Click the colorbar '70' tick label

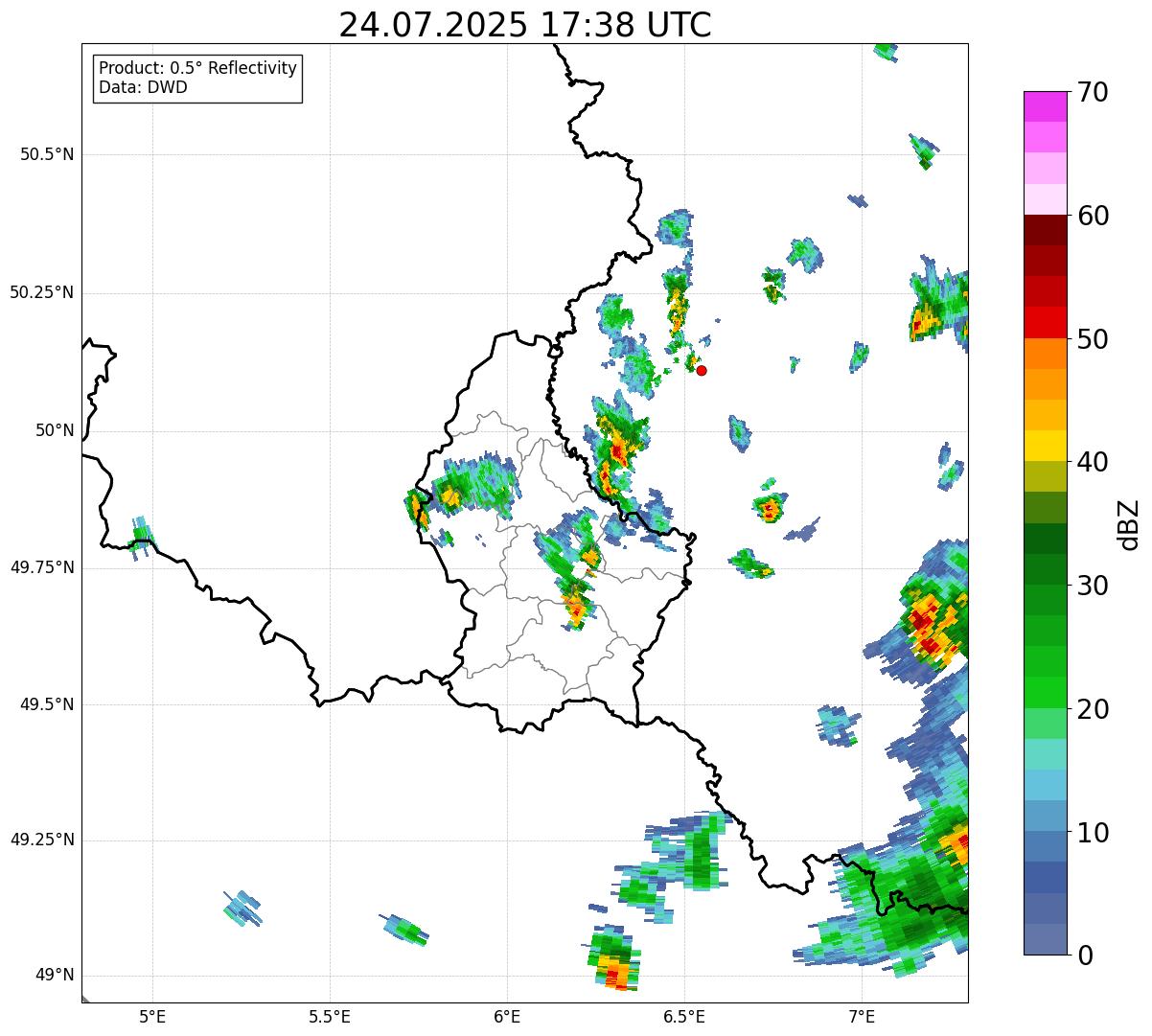[x=1093, y=92]
